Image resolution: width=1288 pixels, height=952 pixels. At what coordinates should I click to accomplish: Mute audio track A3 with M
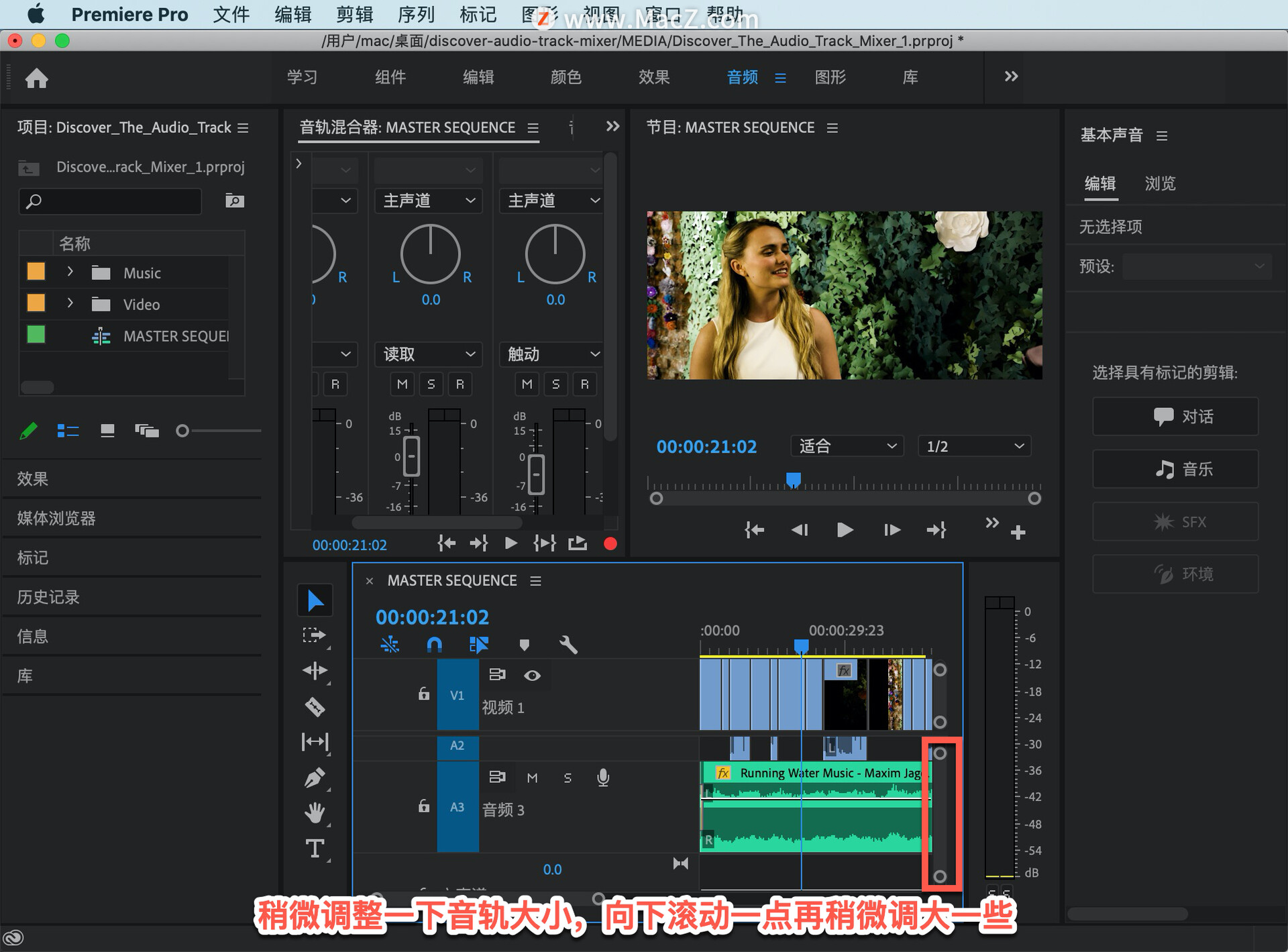532,778
